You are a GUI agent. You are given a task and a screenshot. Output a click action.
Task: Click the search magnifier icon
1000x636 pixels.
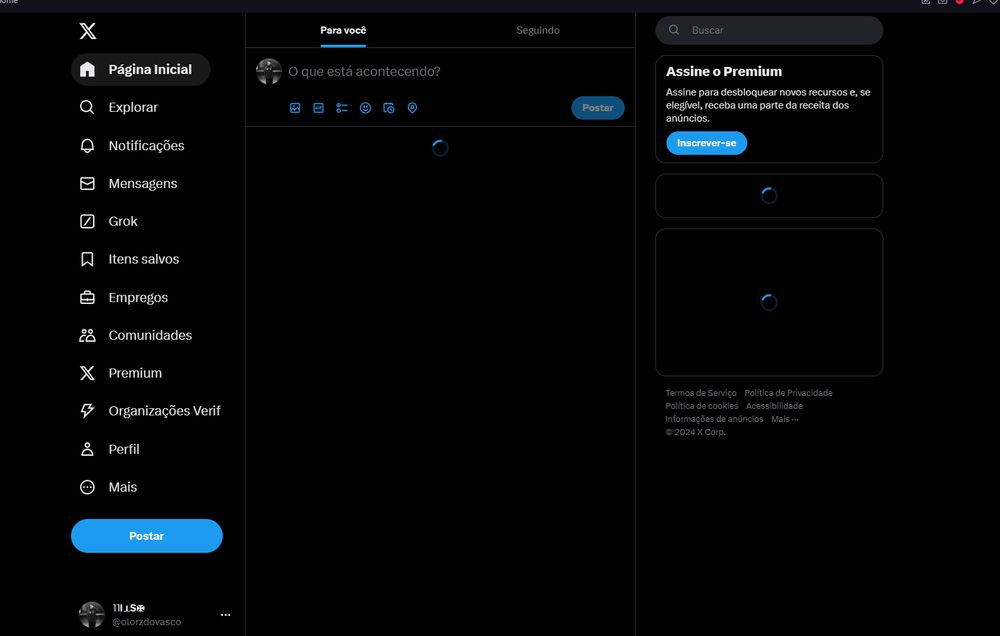[674, 30]
